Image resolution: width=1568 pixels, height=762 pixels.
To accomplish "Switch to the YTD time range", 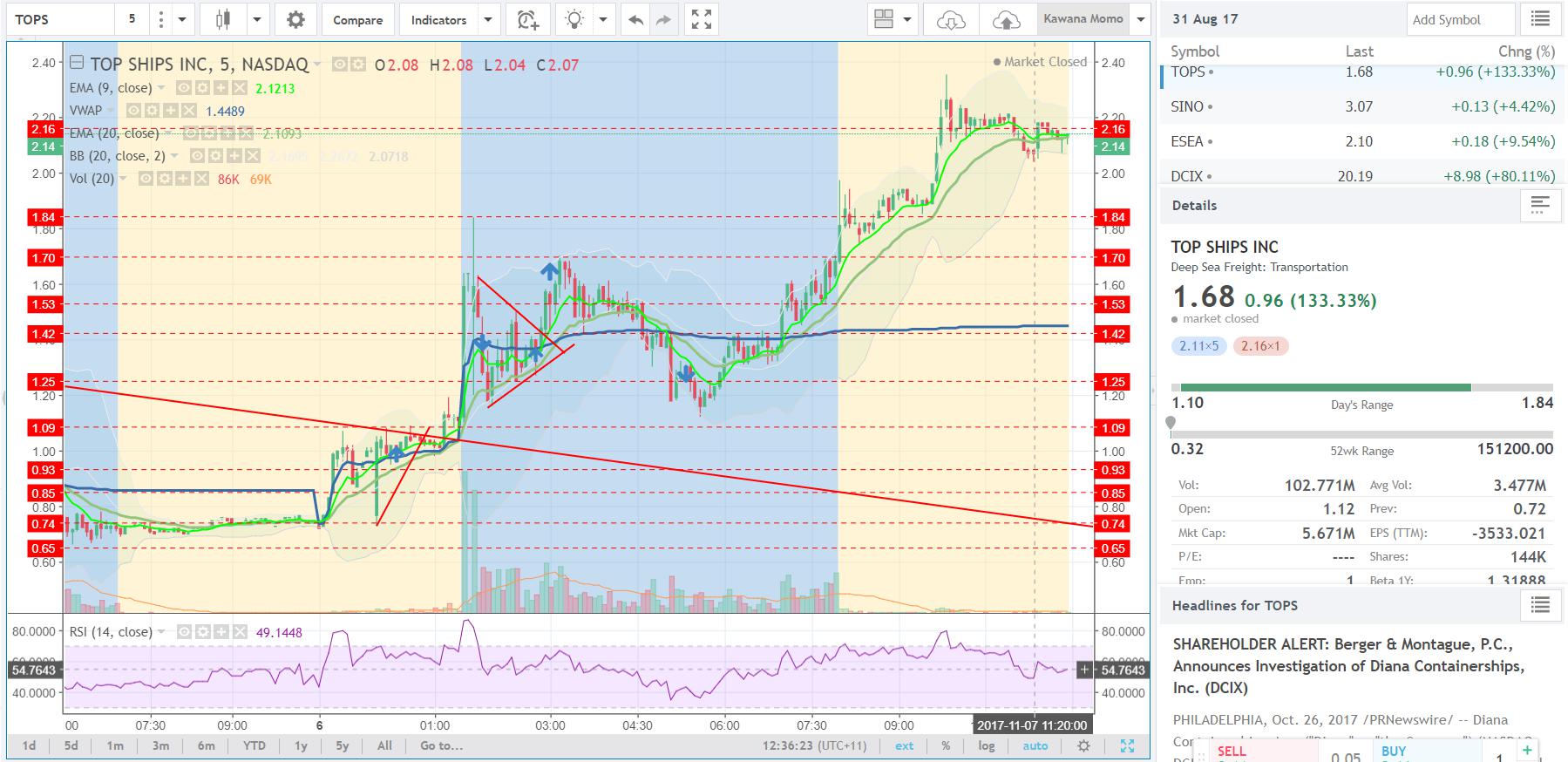I will pyautogui.click(x=255, y=745).
